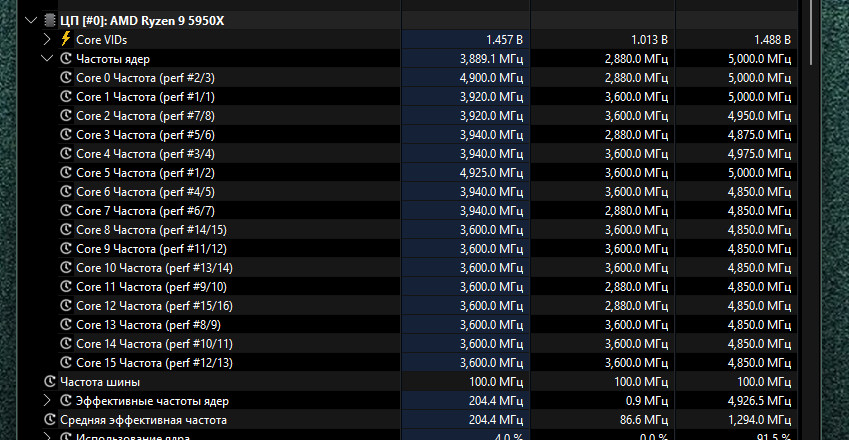
Task: Click average effective minimum value 86.6 МГц
Action: [644, 420]
